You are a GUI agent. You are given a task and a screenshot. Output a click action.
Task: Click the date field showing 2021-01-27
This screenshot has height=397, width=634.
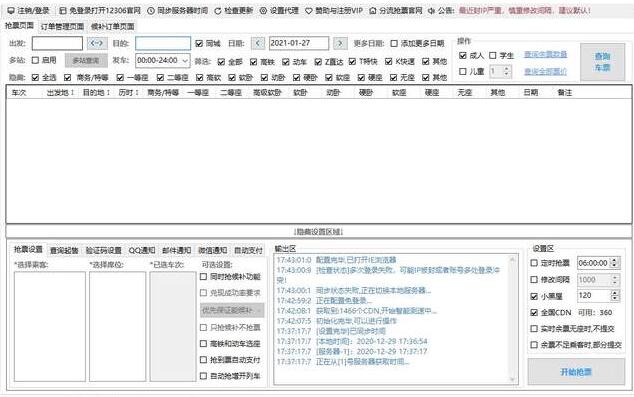[x=299, y=43]
